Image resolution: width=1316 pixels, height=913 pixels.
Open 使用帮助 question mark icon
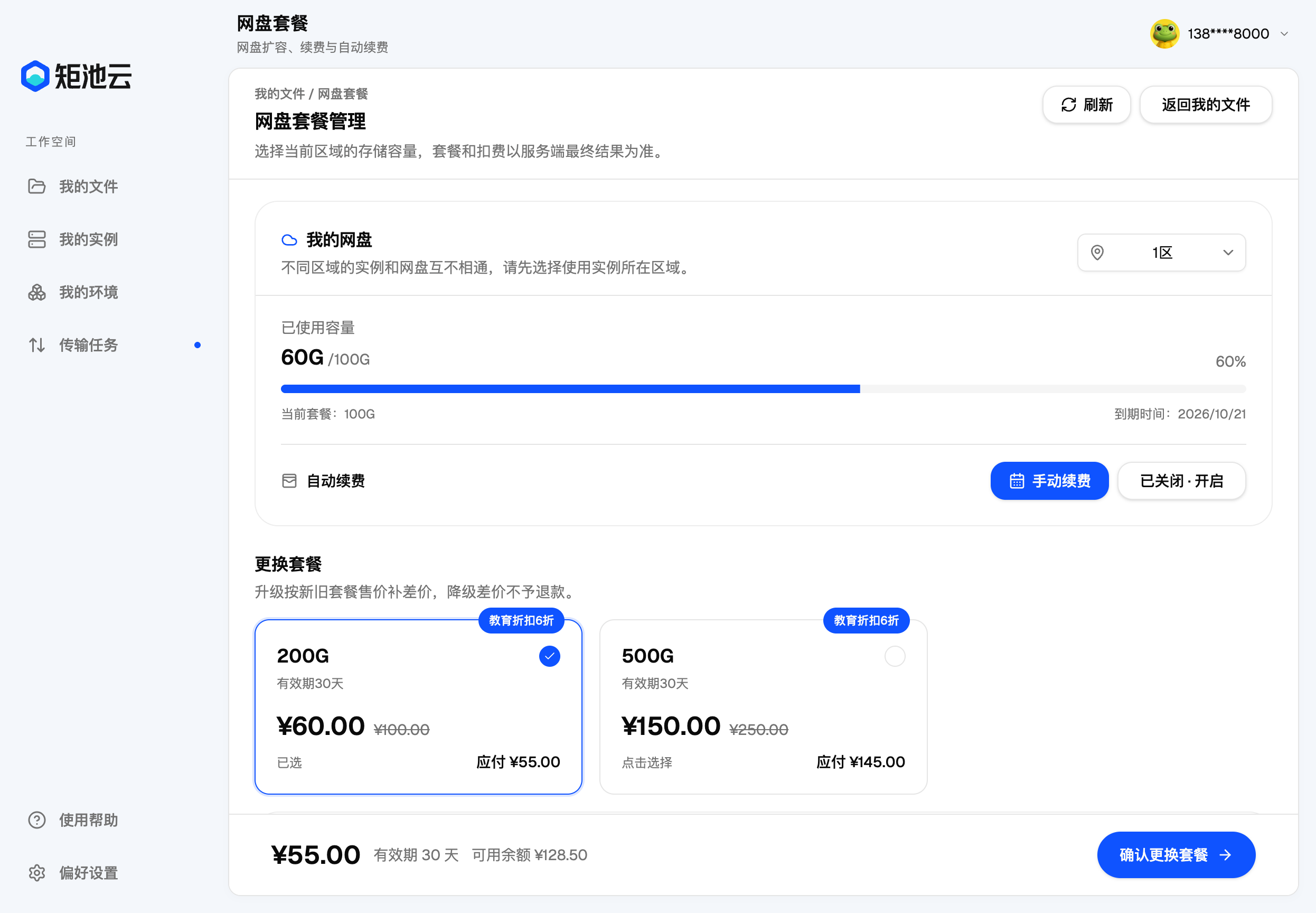click(36, 820)
